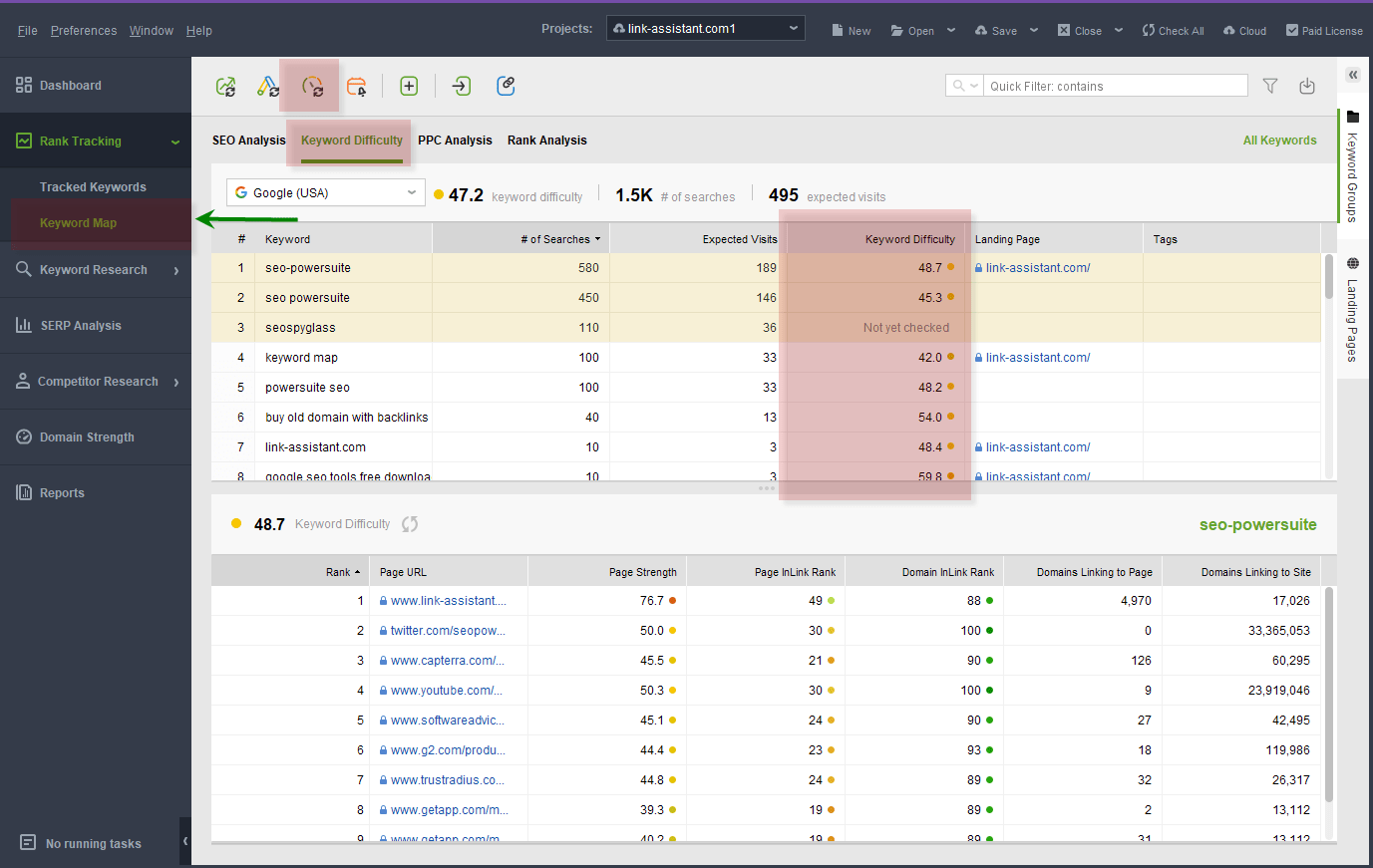Click the Assign Landing Page link icon
Screen dimensions: 1373x868
click(x=506, y=86)
